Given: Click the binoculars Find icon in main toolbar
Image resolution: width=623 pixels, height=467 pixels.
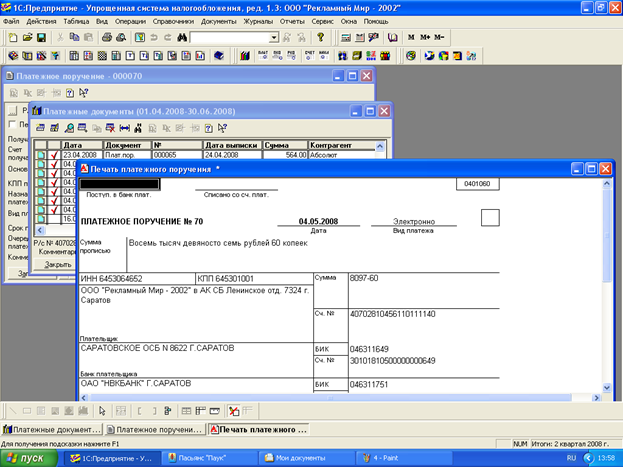Looking at the screenshot, I should pyautogui.click(x=182, y=38).
